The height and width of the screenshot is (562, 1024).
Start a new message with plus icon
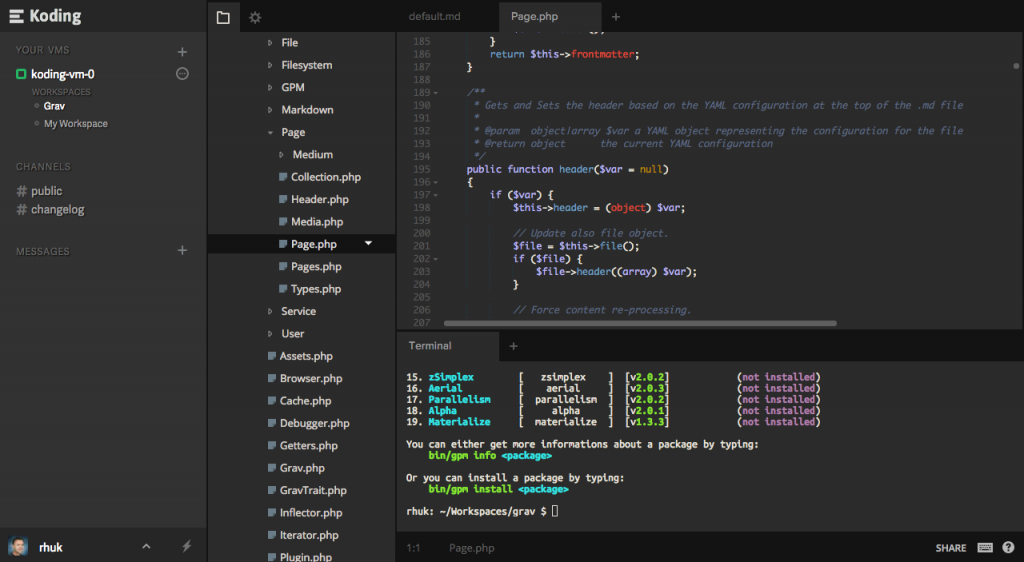pos(182,251)
